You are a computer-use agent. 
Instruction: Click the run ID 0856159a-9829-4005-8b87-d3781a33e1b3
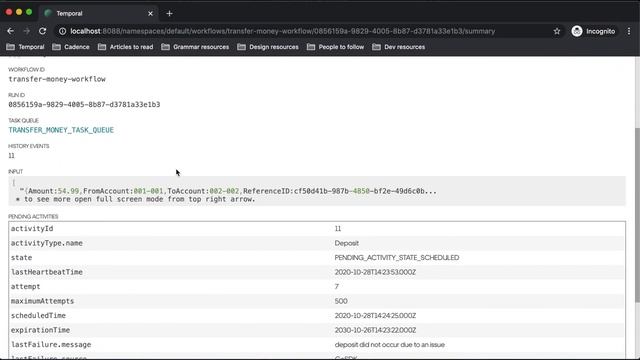[84, 104]
